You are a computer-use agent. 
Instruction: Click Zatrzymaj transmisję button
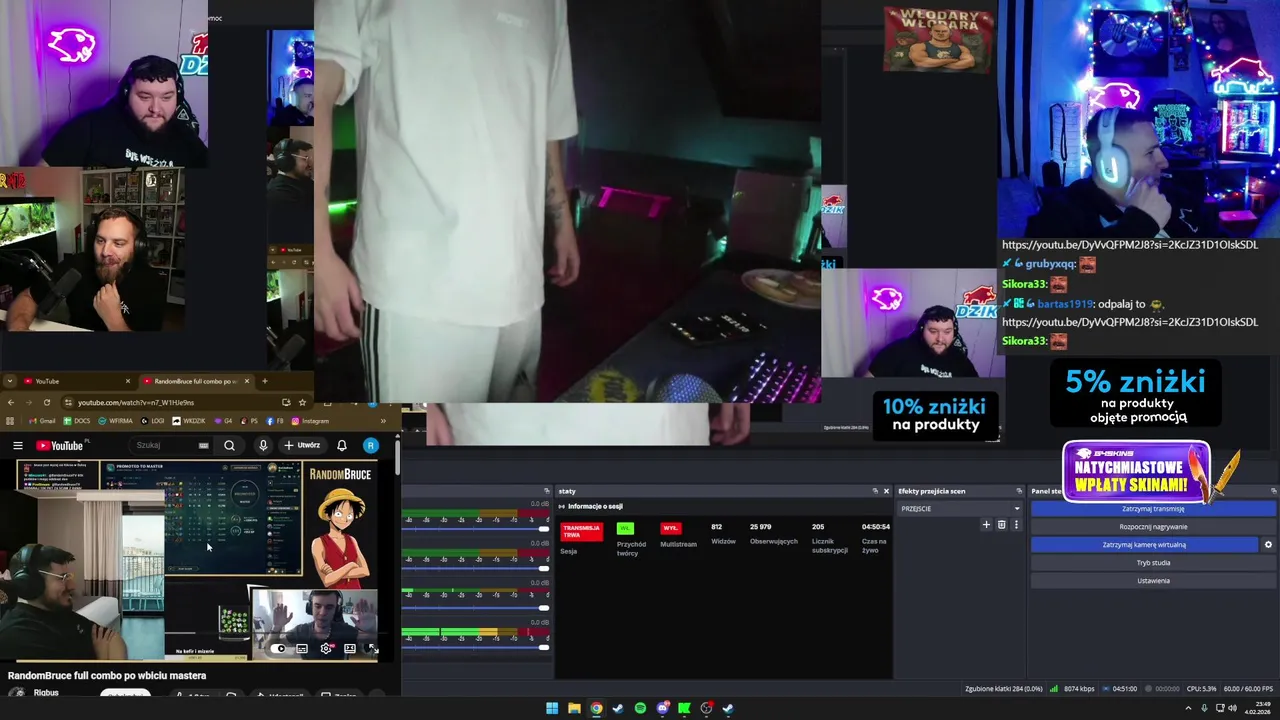click(x=1153, y=509)
